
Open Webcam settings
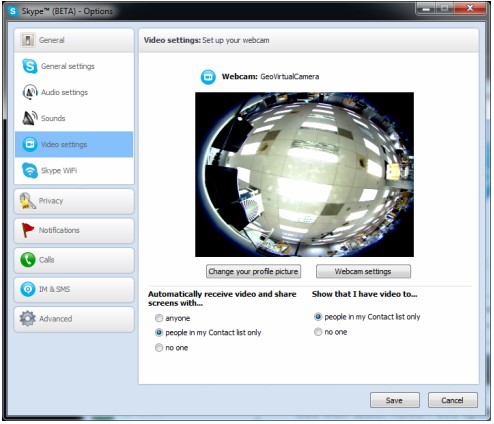pyautogui.click(x=363, y=271)
